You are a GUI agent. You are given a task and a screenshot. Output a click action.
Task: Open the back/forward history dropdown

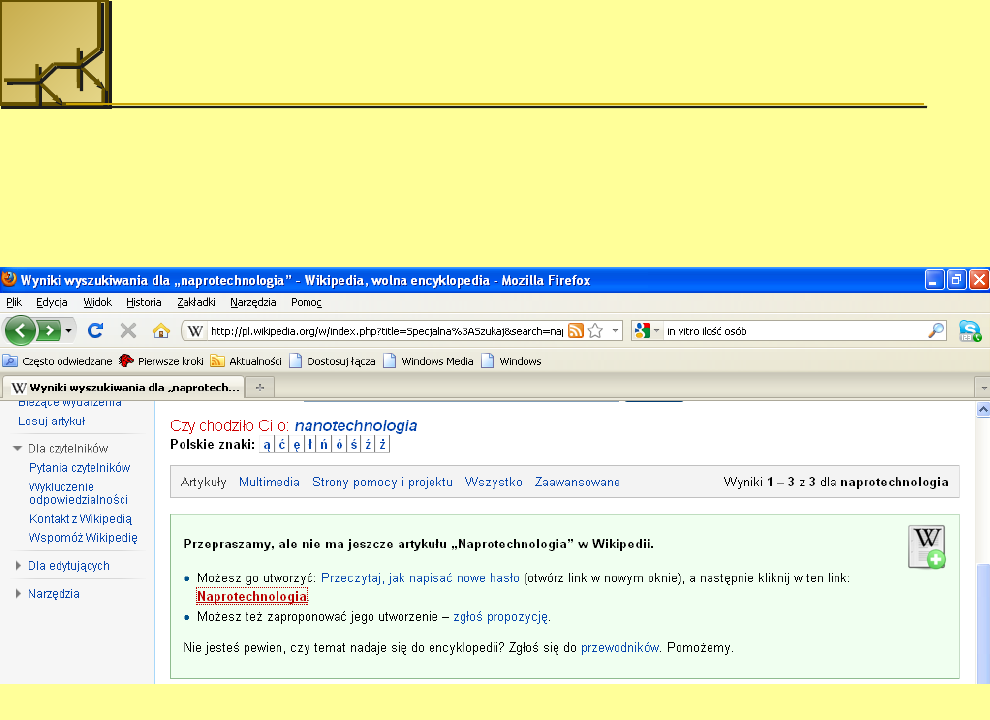coord(68,330)
